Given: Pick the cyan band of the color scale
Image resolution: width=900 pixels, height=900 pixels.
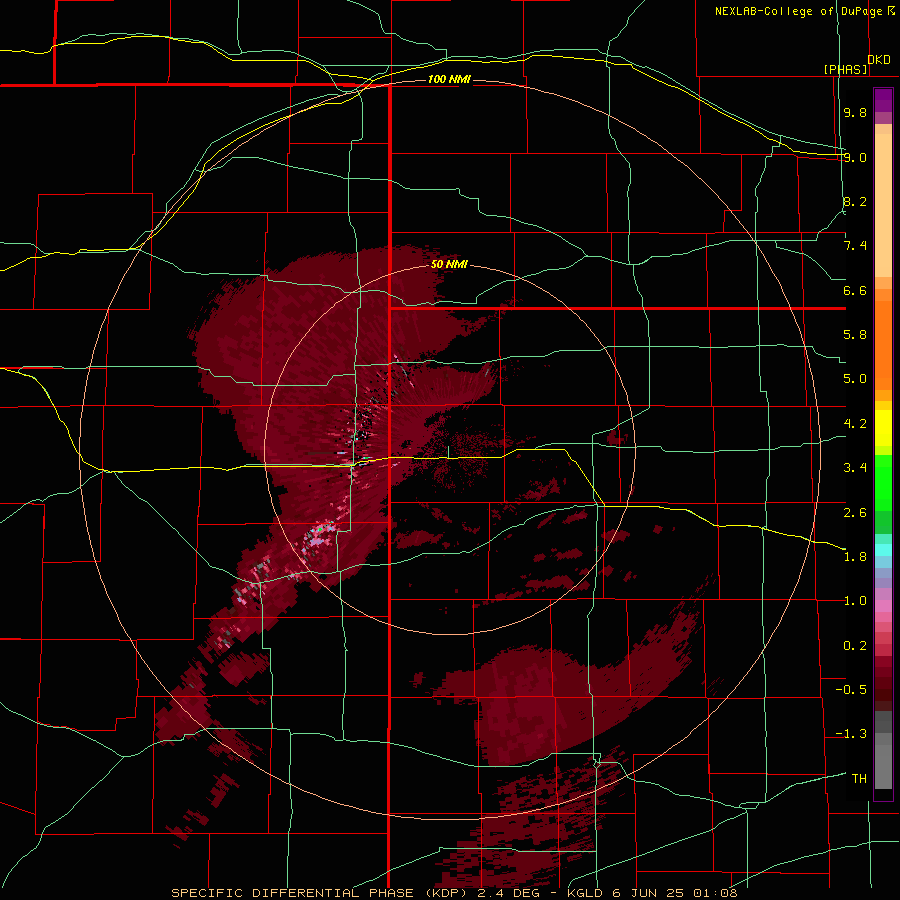Looking at the screenshot, I should tap(883, 550).
